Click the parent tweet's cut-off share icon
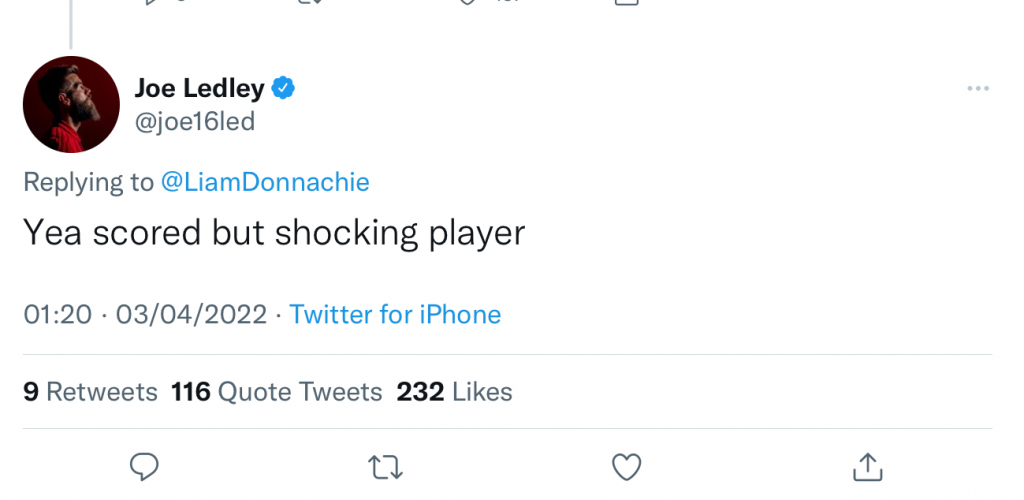 626,2
